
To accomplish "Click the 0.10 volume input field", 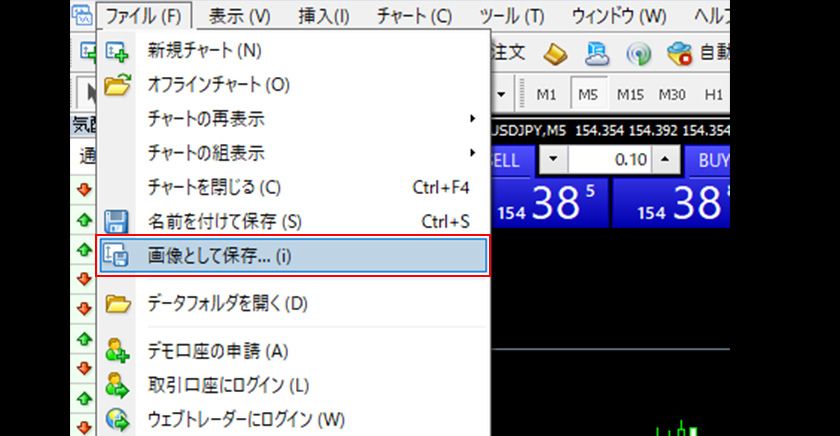I will [x=610, y=160].
